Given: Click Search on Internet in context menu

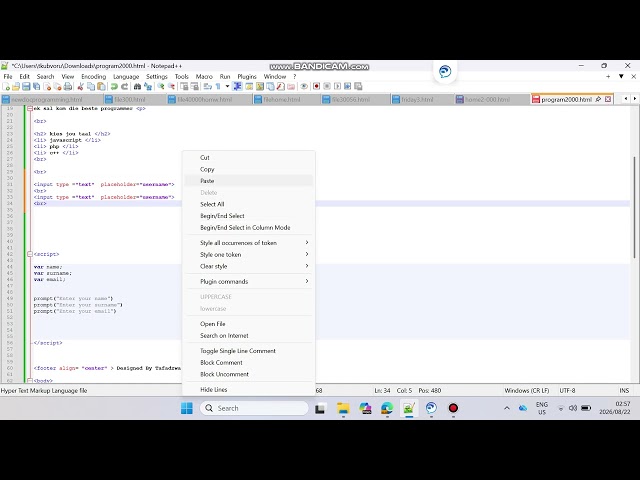Looking at the screenshot, I should click(x=248, y=336).
